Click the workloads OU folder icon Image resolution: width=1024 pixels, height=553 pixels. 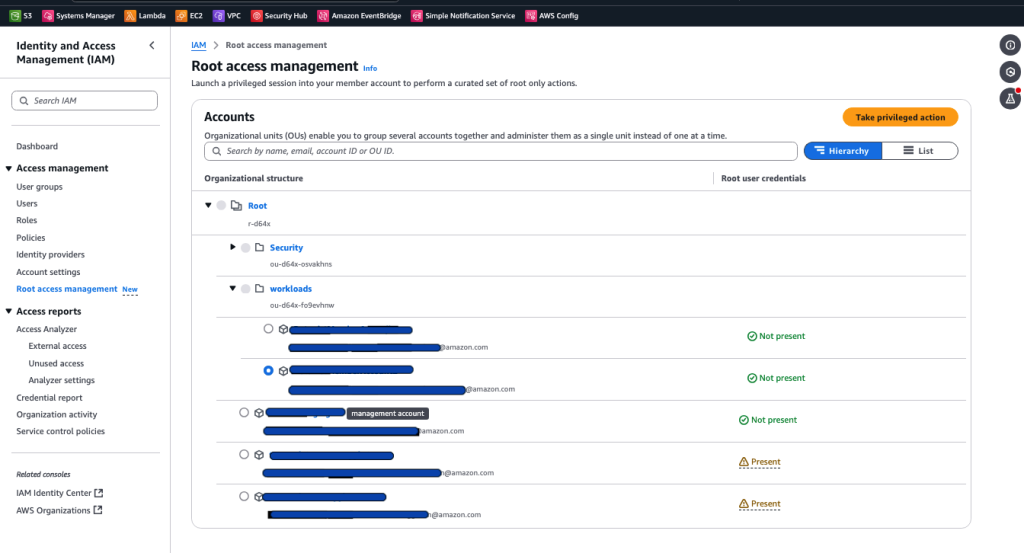tap(259, 289)
